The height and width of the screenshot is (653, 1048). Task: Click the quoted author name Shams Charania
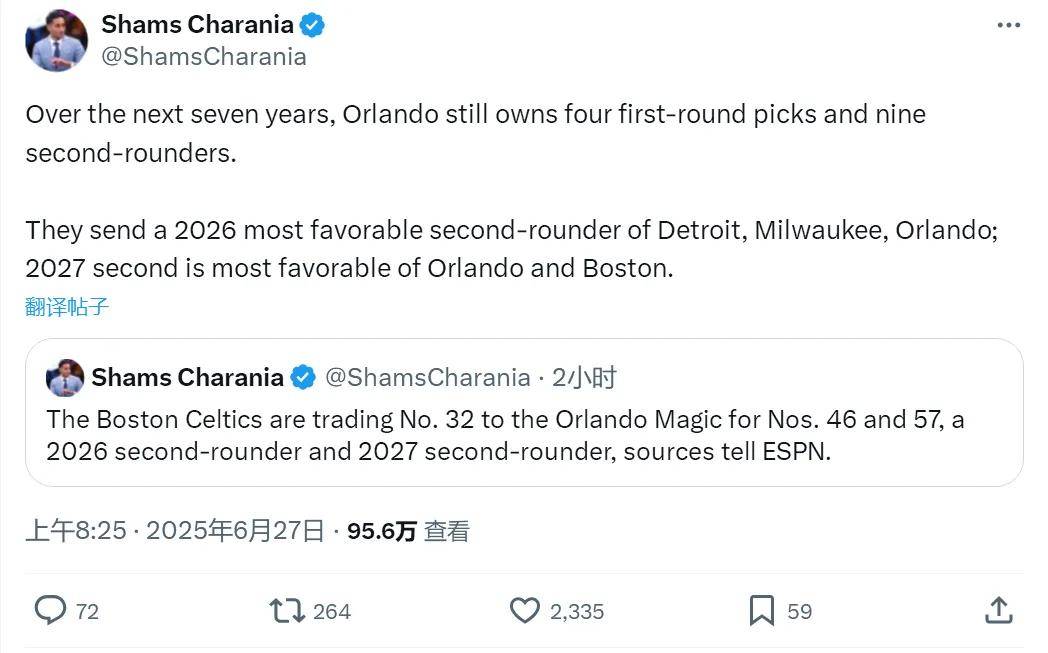click(187, 377)
